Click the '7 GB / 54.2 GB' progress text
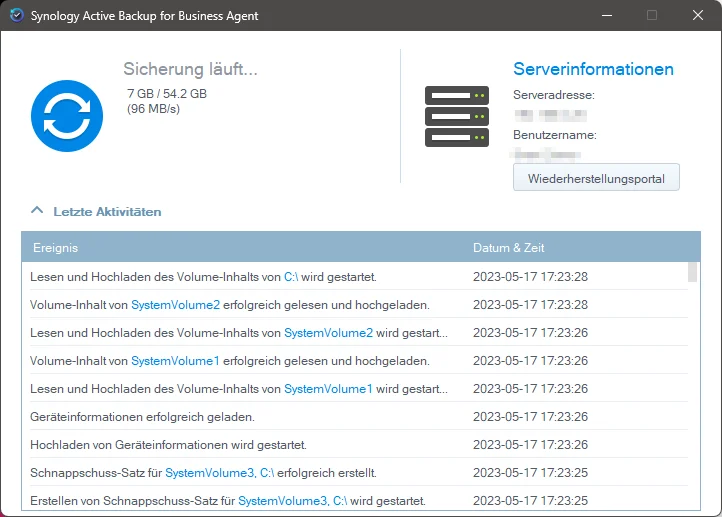This screenshot has height=517, width=722. point(167,94)
